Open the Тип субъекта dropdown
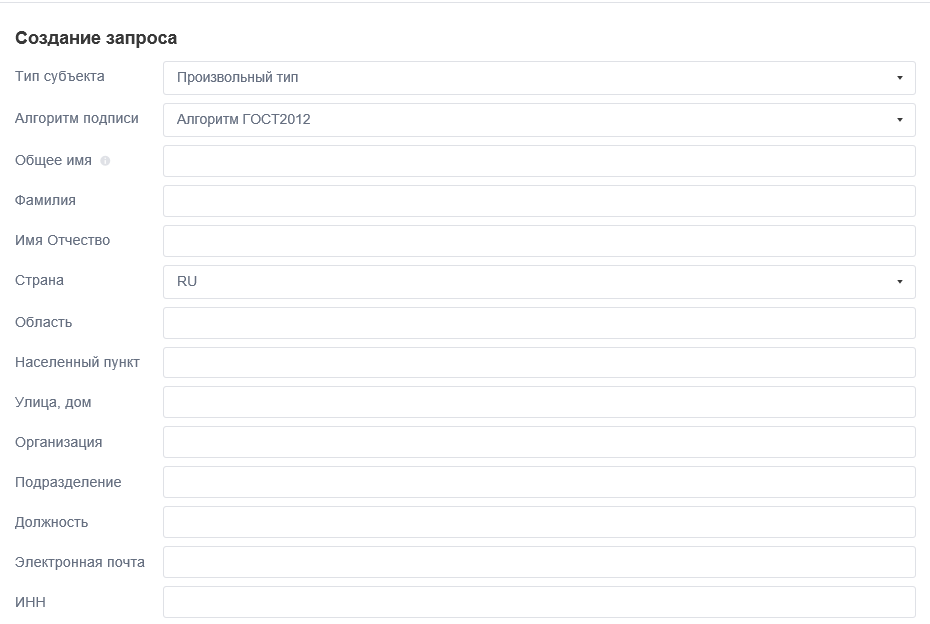The height and width of the screenshot is (624, 930). coord(539,78)
